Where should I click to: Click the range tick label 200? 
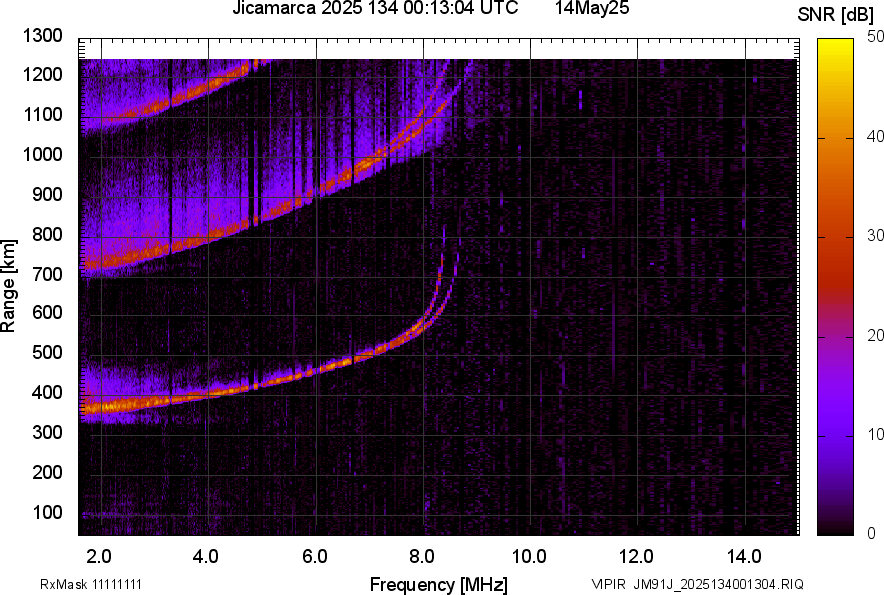click(x=47, y=472)
